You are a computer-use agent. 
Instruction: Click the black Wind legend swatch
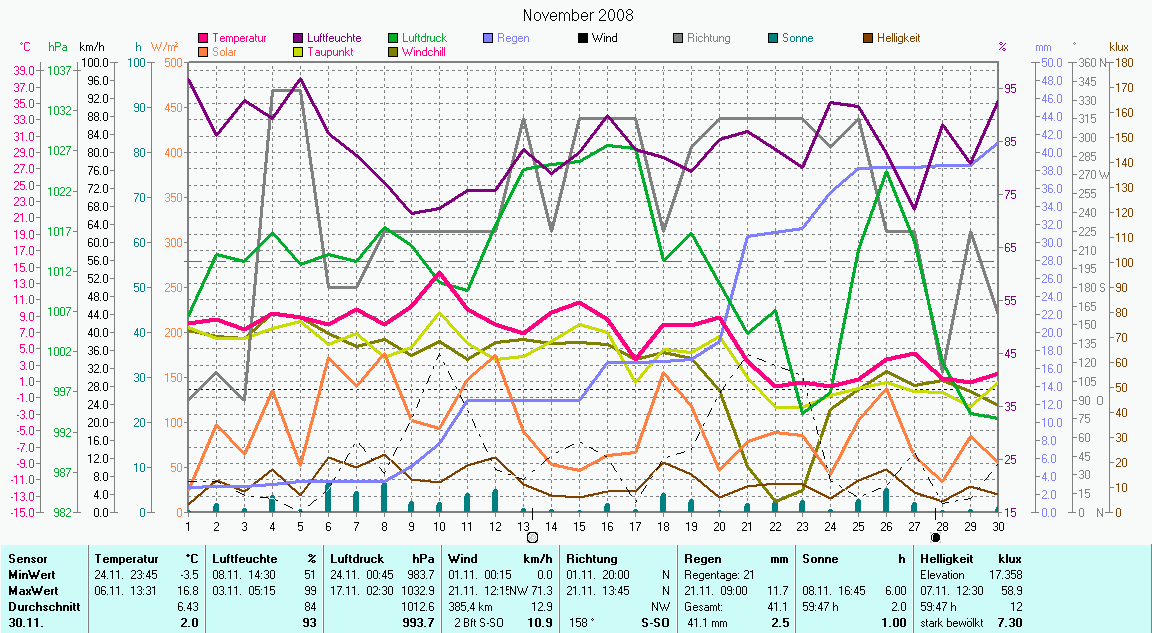point(583,39)
